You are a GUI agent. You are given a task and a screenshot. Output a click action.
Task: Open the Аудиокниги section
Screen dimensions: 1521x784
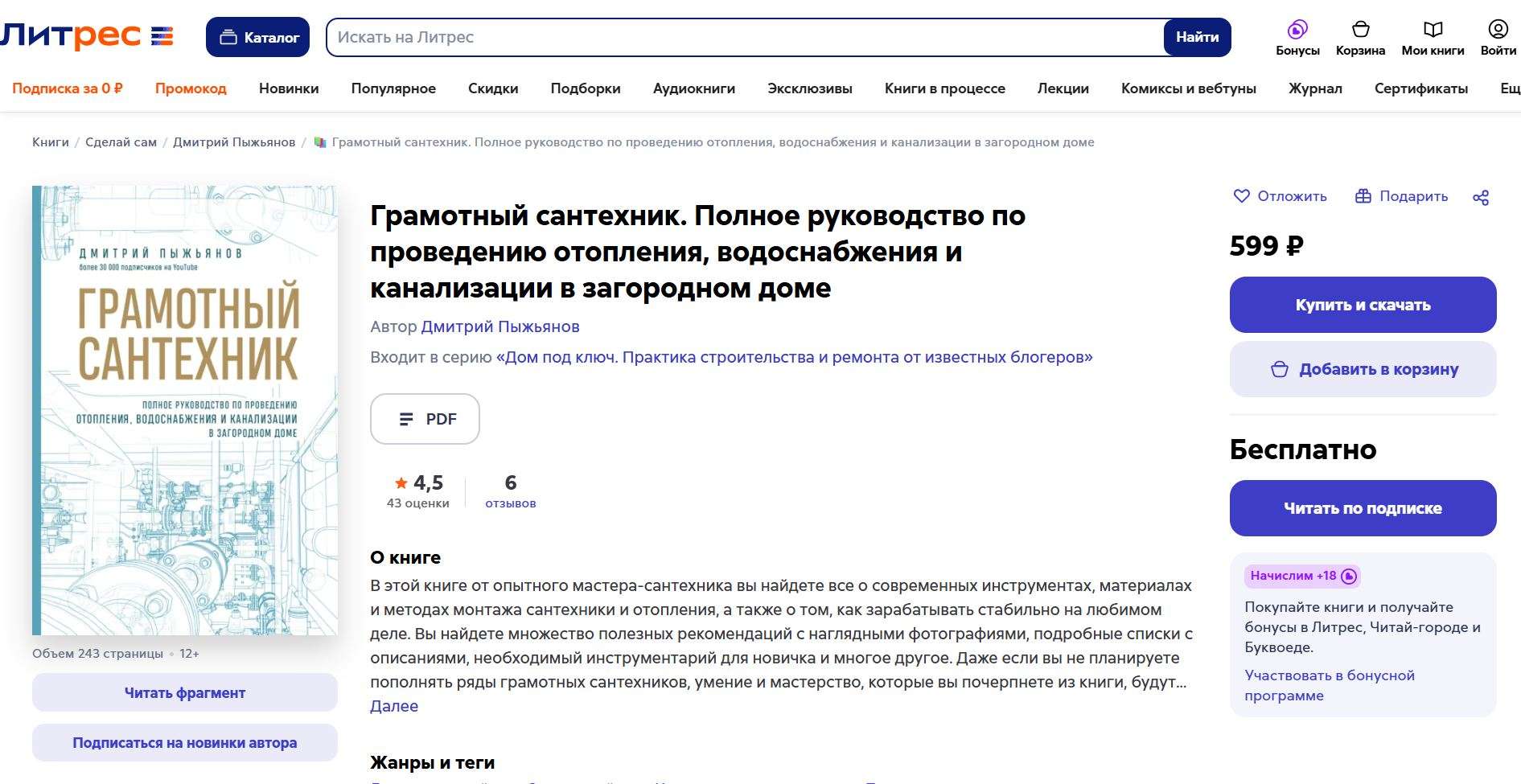coord(694,88)
